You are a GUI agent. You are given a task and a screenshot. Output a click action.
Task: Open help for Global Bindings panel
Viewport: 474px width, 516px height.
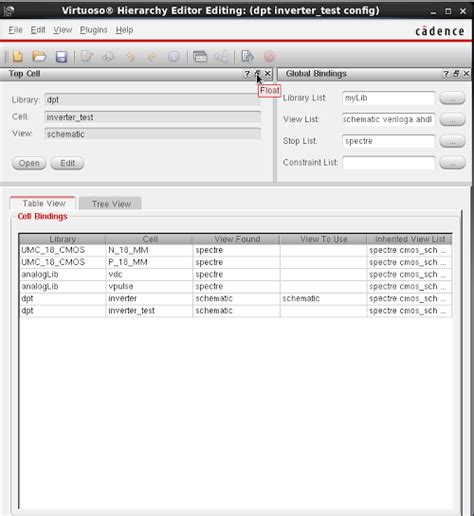446,74
